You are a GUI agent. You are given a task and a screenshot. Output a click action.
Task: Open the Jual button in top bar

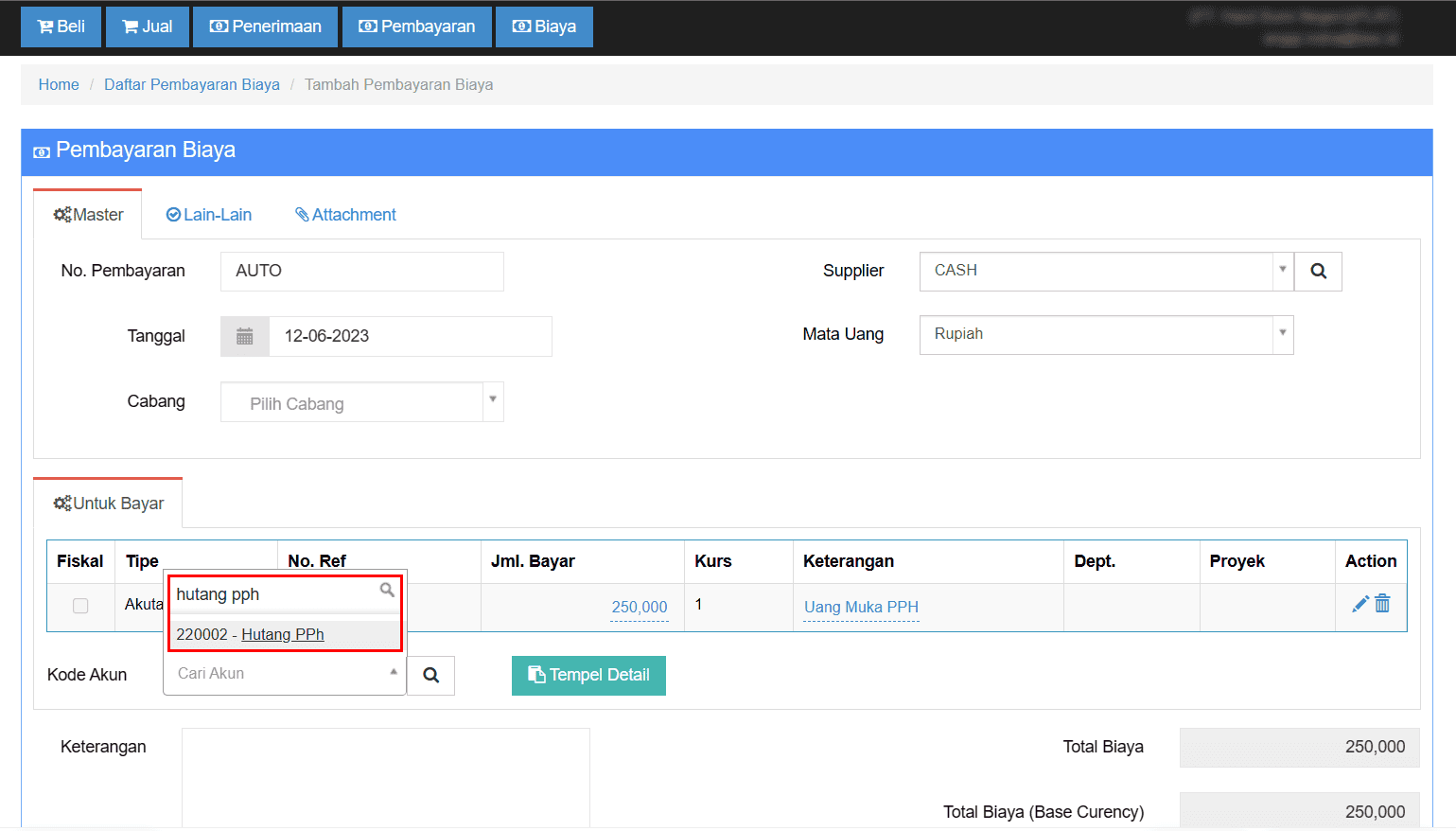point(148,27)
